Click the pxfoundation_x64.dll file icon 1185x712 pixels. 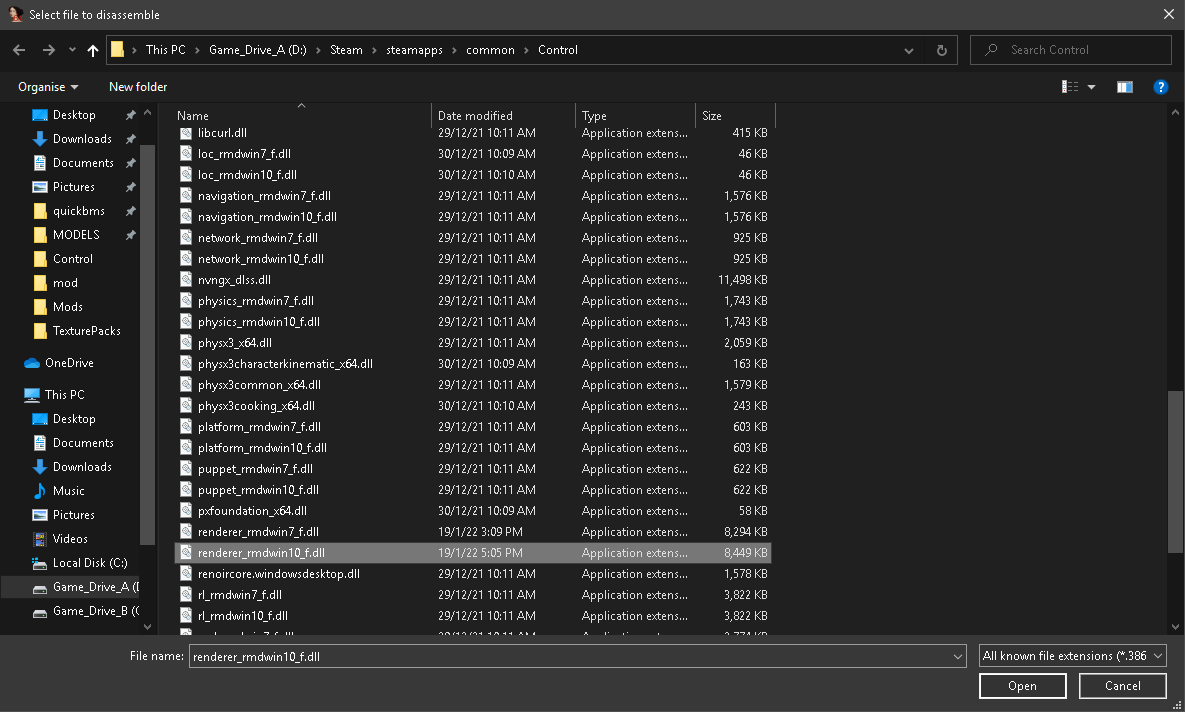(x=185, y=511)
